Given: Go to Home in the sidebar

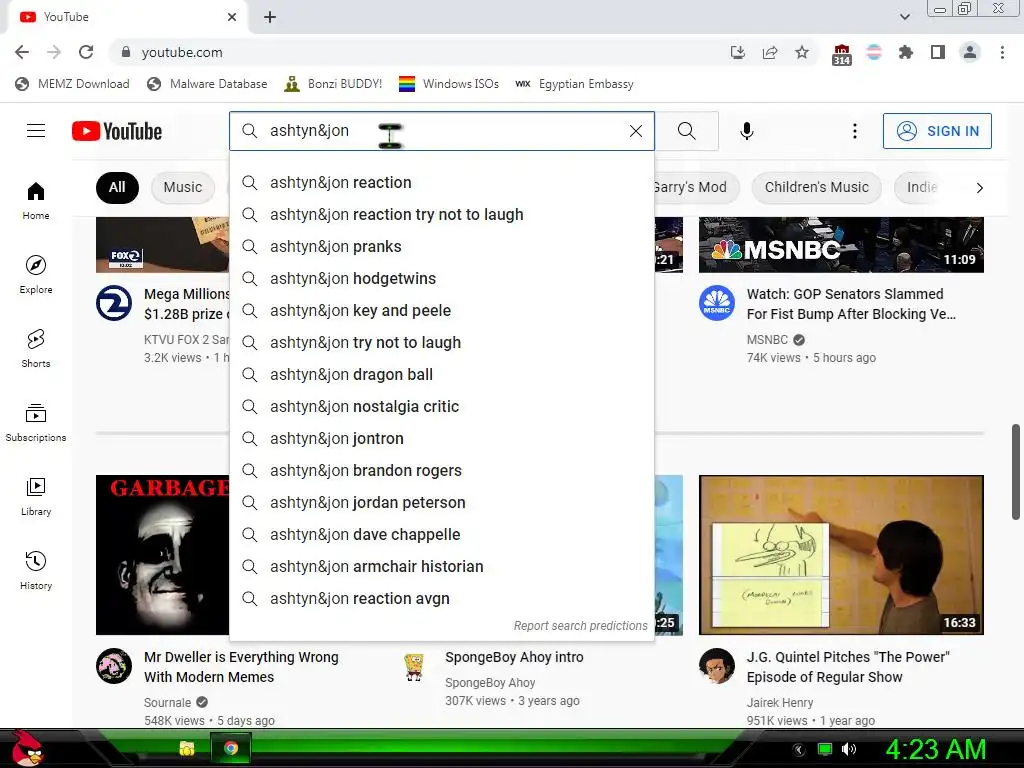Looking at the screenshot, I should pyautogui.click(x=36, y=200).
